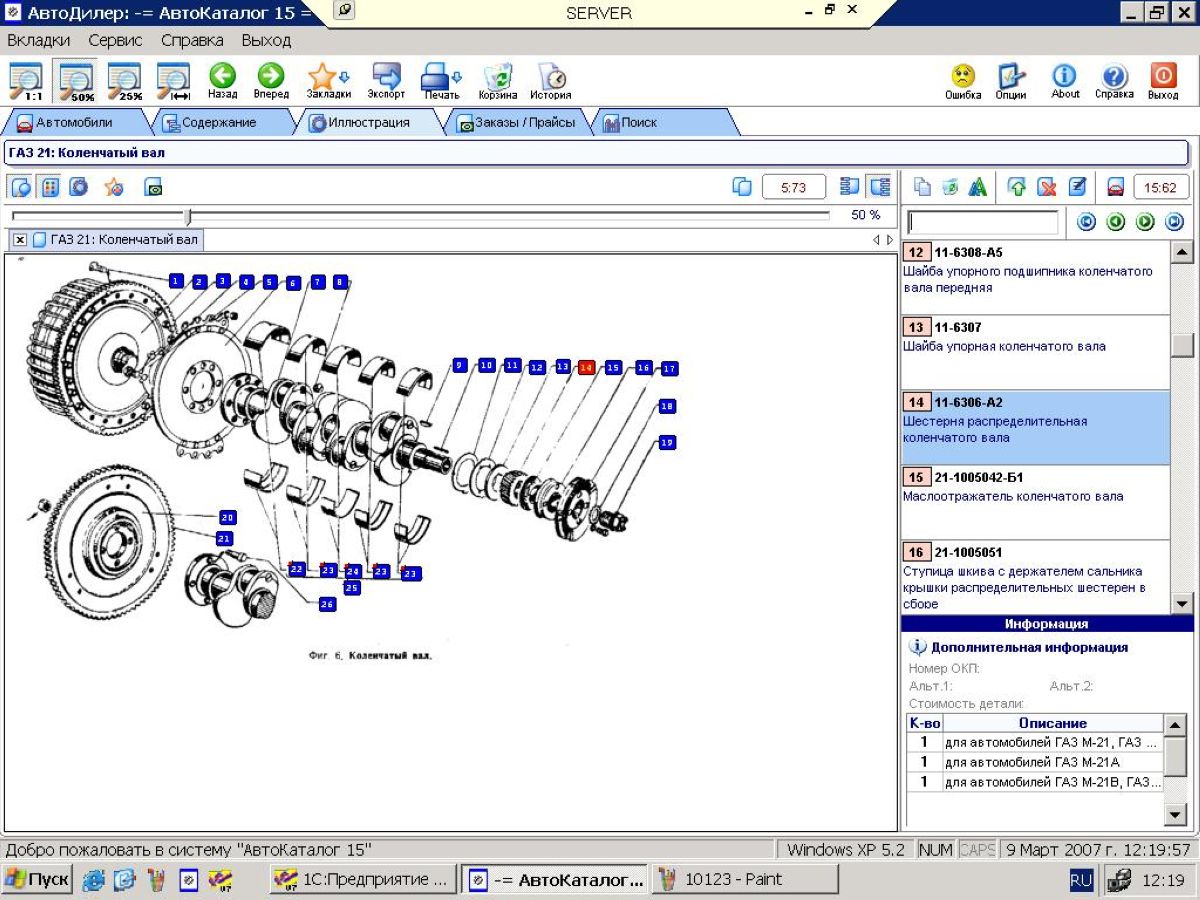Open the Сервис menu

pyautogui.click(x=115, y=40)
